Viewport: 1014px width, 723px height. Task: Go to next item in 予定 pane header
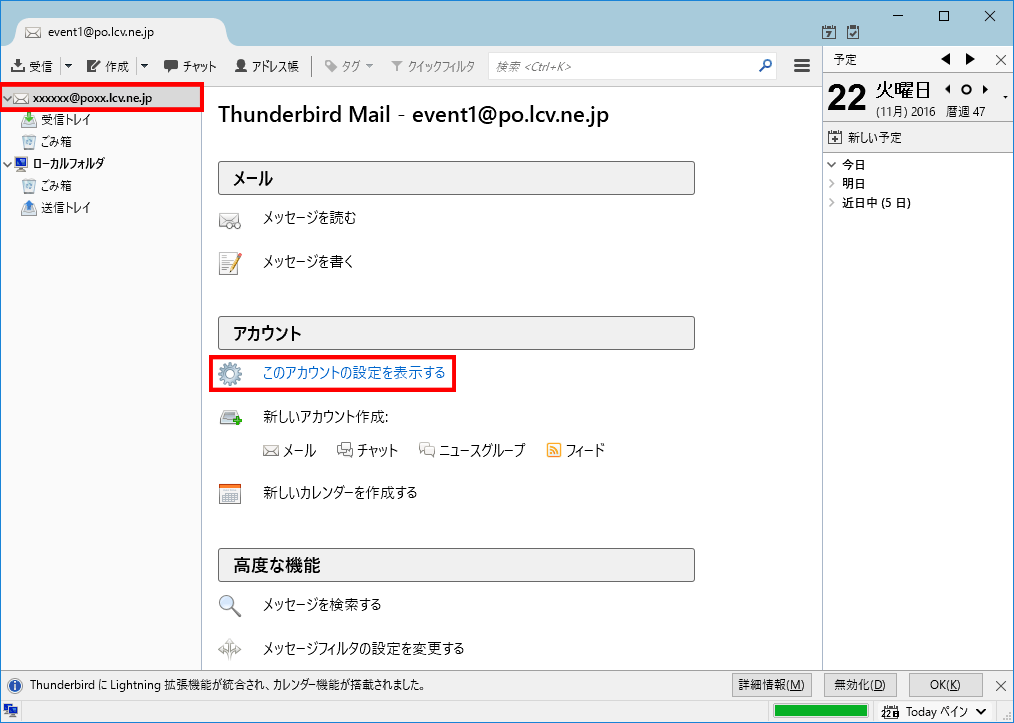pos(970,59)
